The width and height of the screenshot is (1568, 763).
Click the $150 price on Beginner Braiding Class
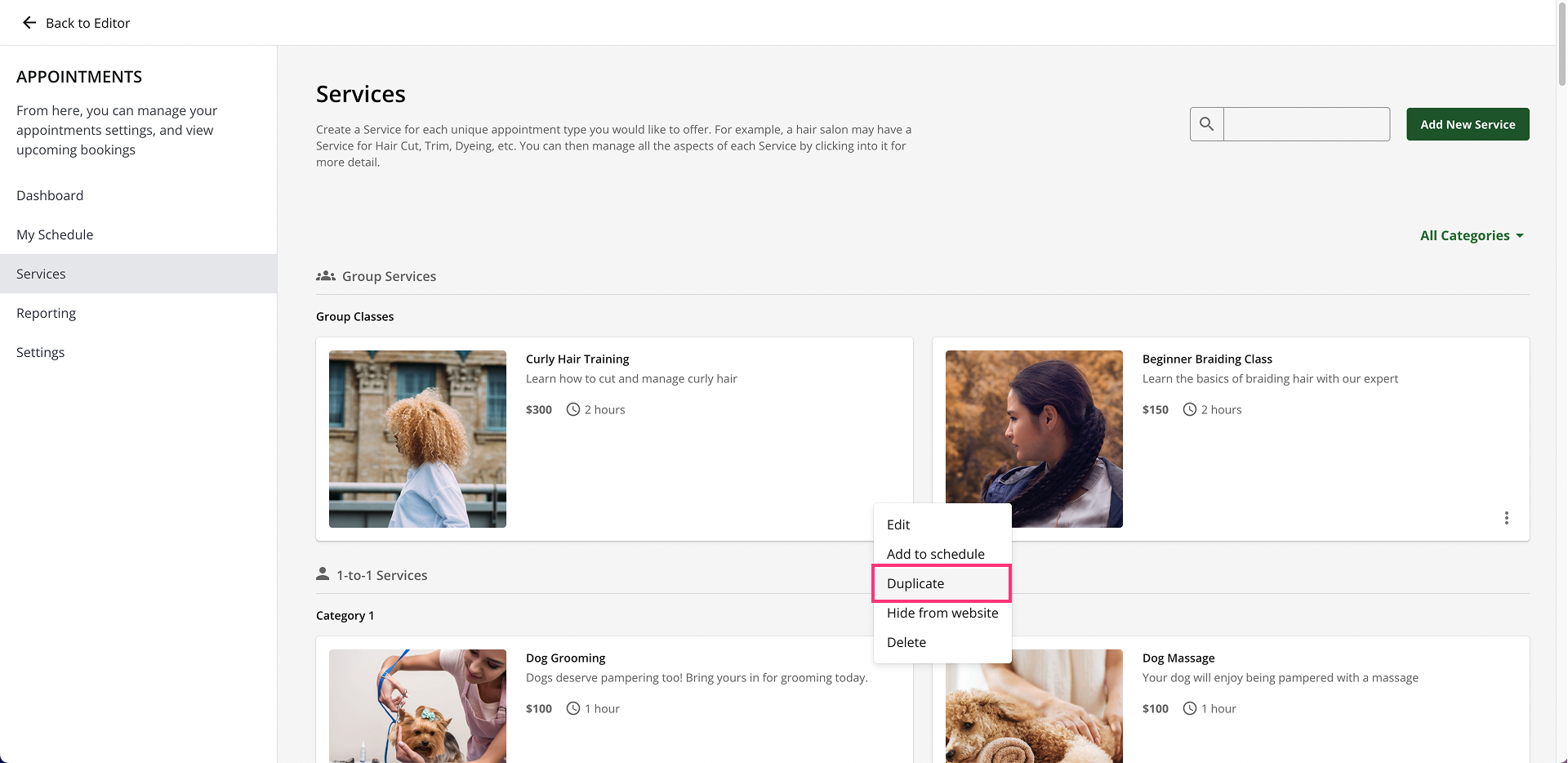tap(1156, 409)
